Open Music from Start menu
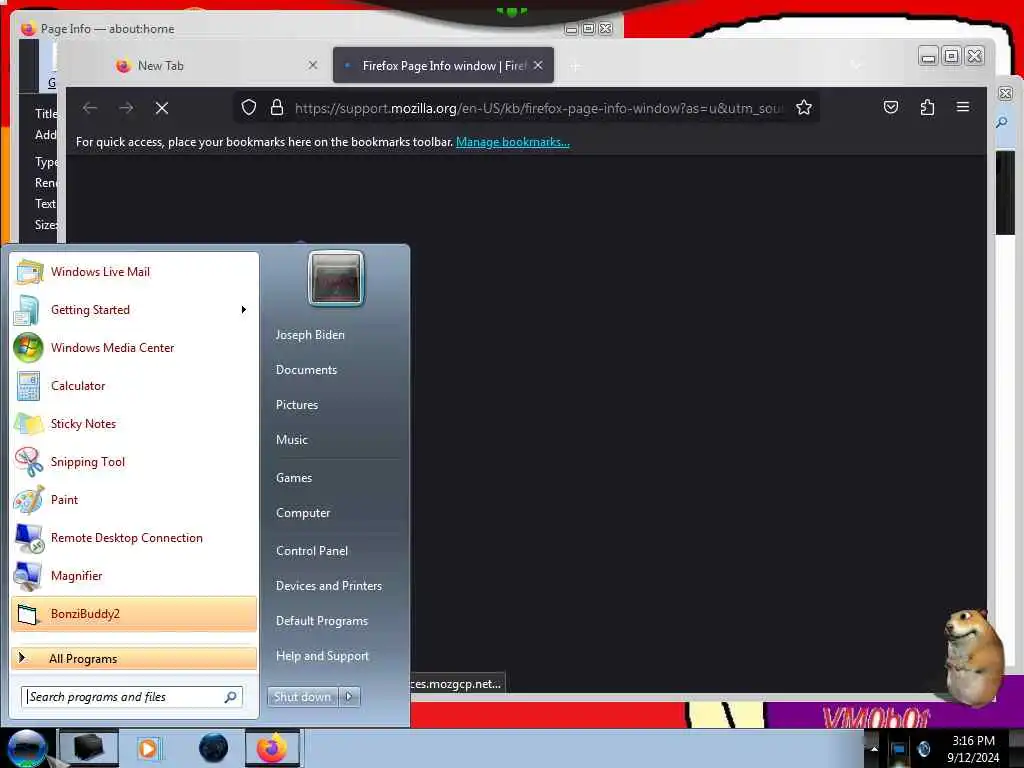 point(292,440)
